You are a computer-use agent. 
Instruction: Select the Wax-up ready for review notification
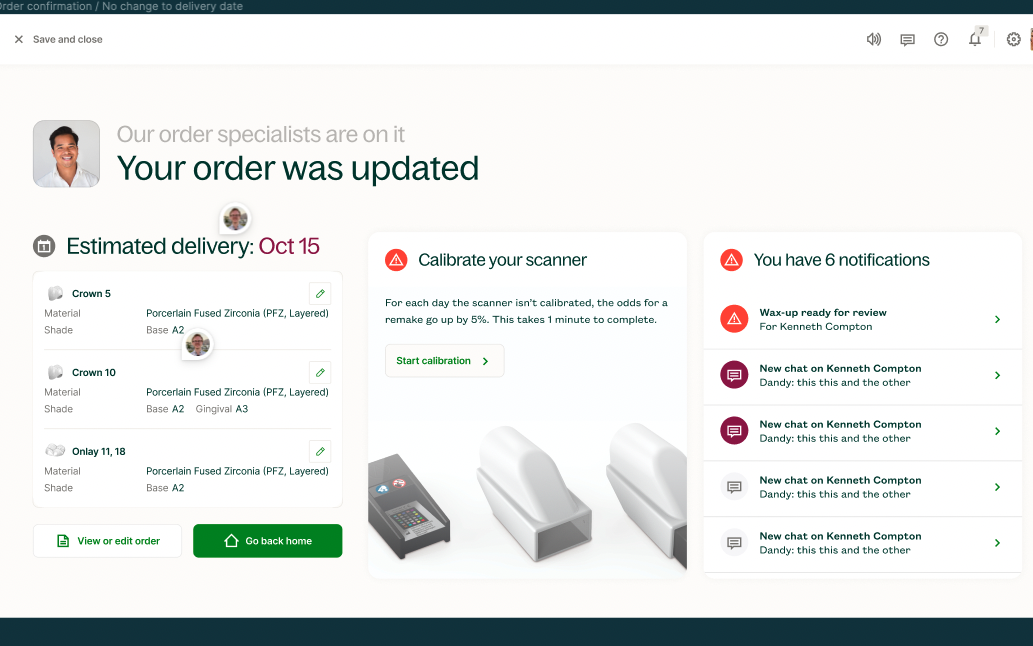tap(862, 319)
